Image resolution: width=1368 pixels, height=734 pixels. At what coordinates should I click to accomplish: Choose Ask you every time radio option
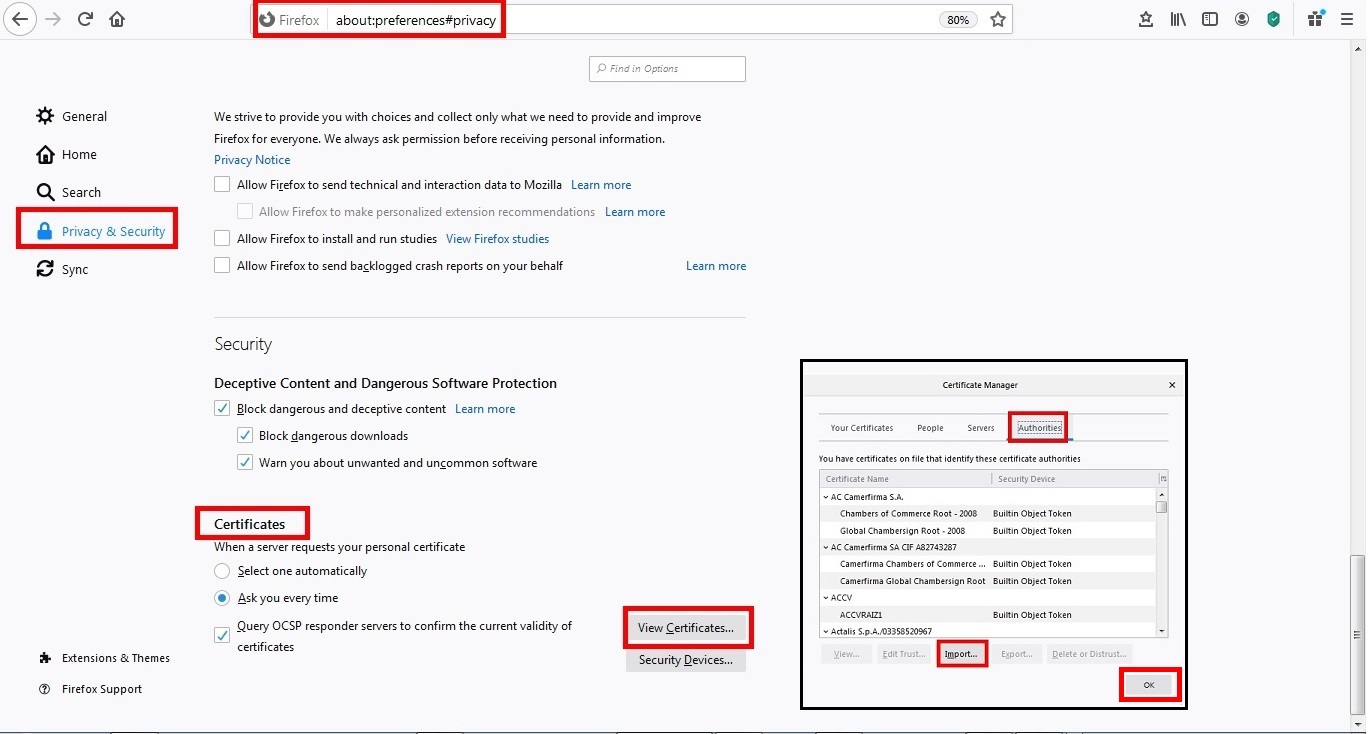click(x=222, y=598)
